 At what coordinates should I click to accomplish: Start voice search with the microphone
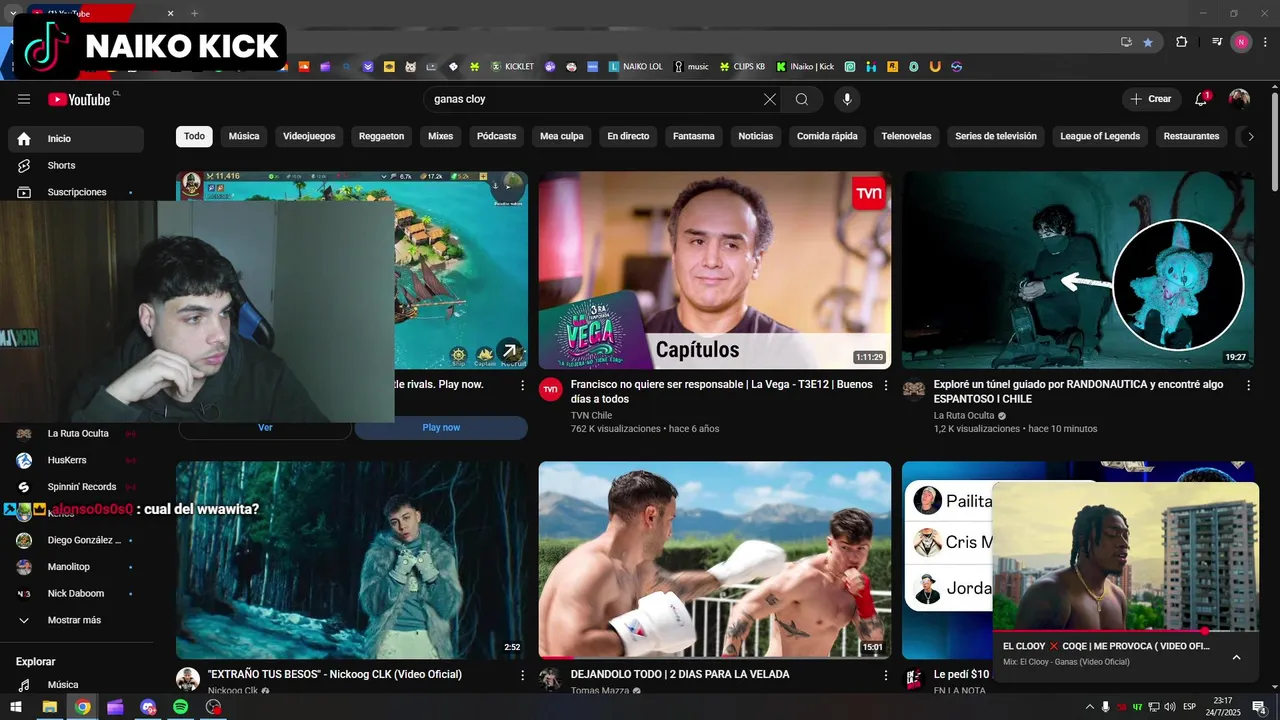click(x=847, y=99)
